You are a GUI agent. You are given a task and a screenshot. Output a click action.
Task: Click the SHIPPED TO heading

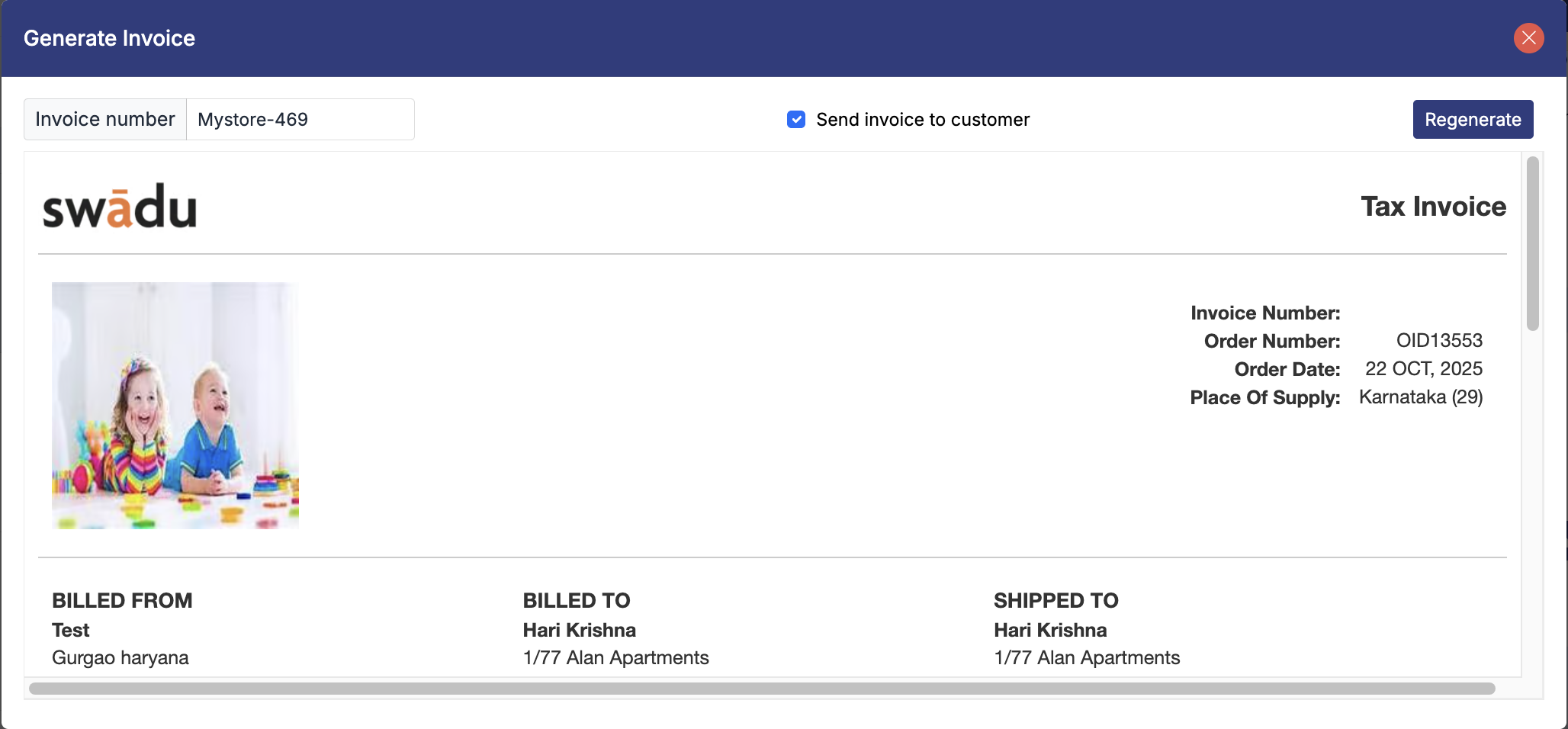[1056, 601]
